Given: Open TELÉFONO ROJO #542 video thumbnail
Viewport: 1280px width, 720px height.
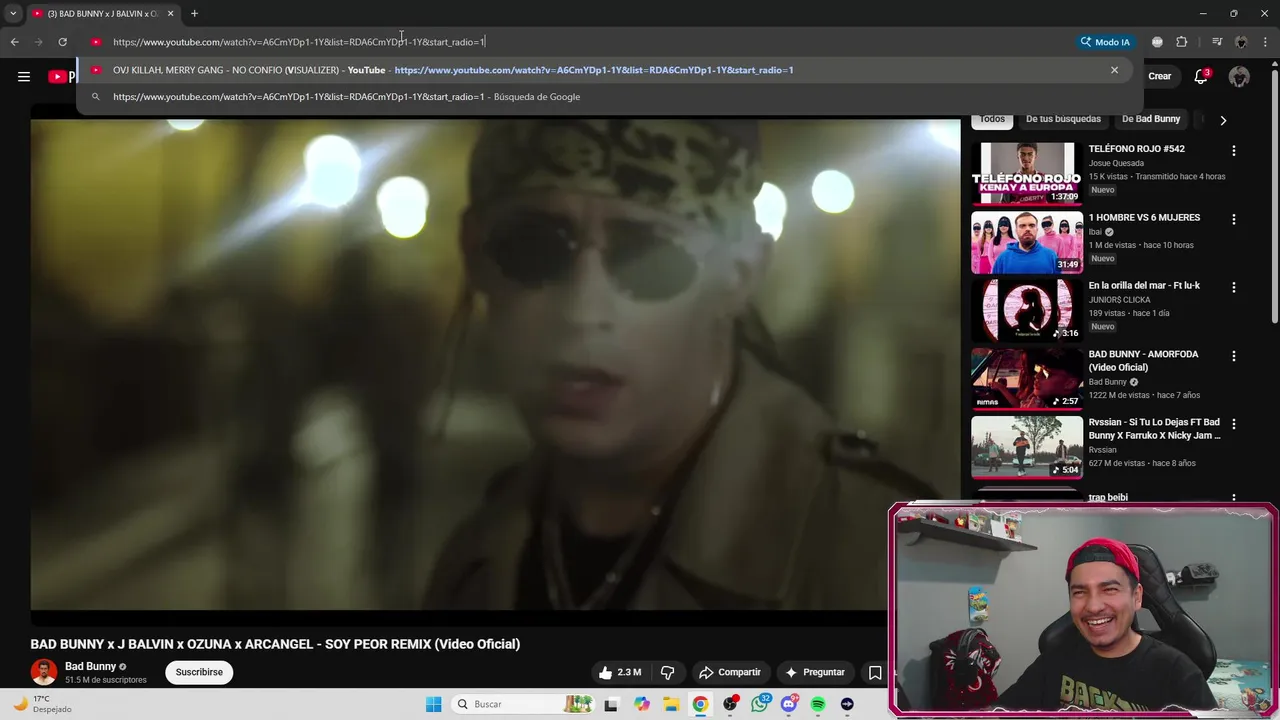Looking at the screenshot, I should click(x=1027, y=173).
